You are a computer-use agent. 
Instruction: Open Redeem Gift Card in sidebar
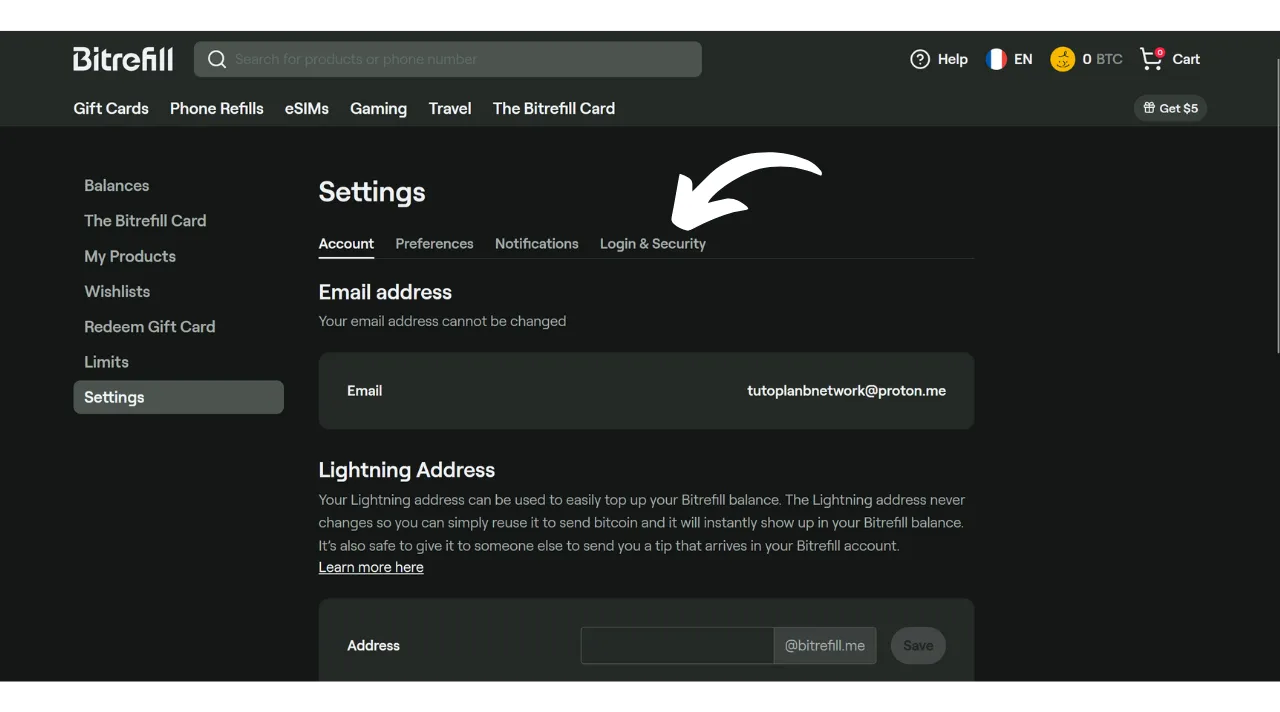click(150, 326)
